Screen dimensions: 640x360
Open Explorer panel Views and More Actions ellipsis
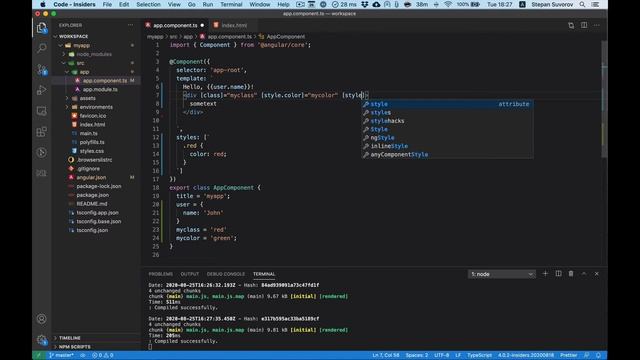click(x=130, y=25)
